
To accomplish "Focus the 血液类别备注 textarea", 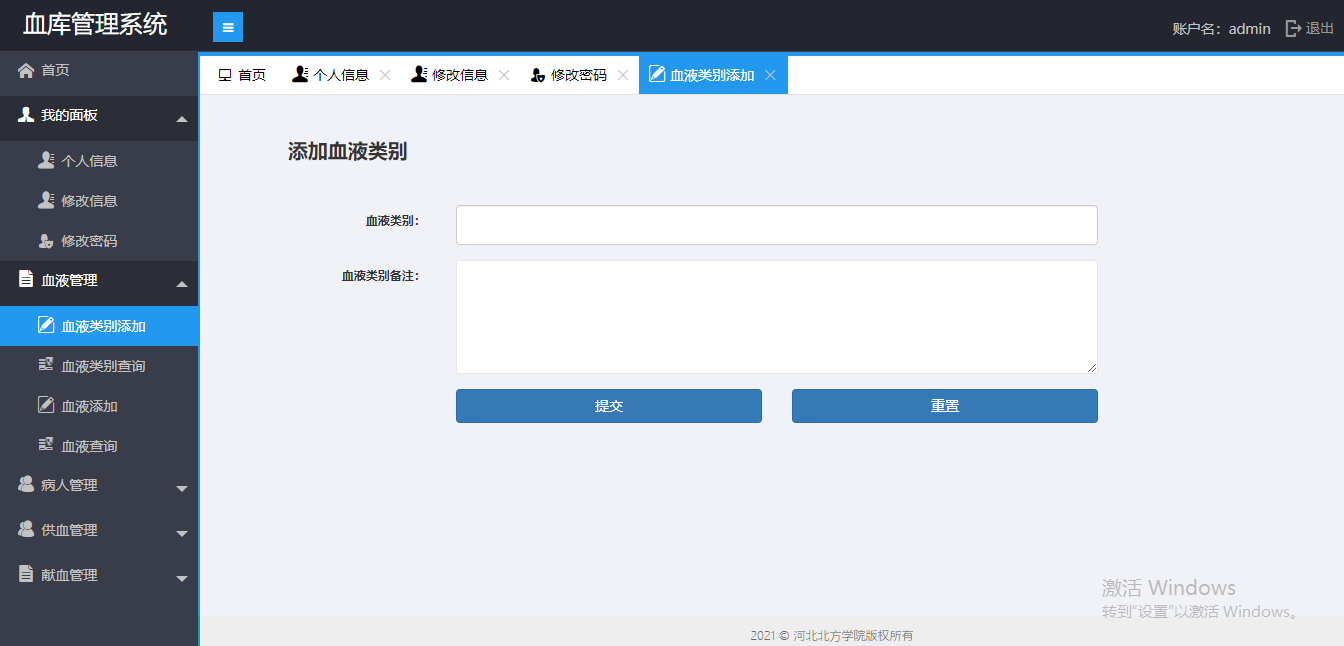I will click(x=777, y=317).
